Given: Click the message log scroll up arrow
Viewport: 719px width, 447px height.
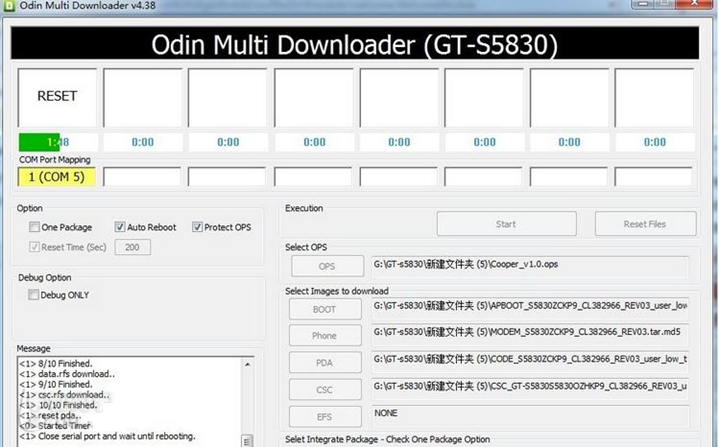Looking at the screenshot, I should [x=248, y=364].
